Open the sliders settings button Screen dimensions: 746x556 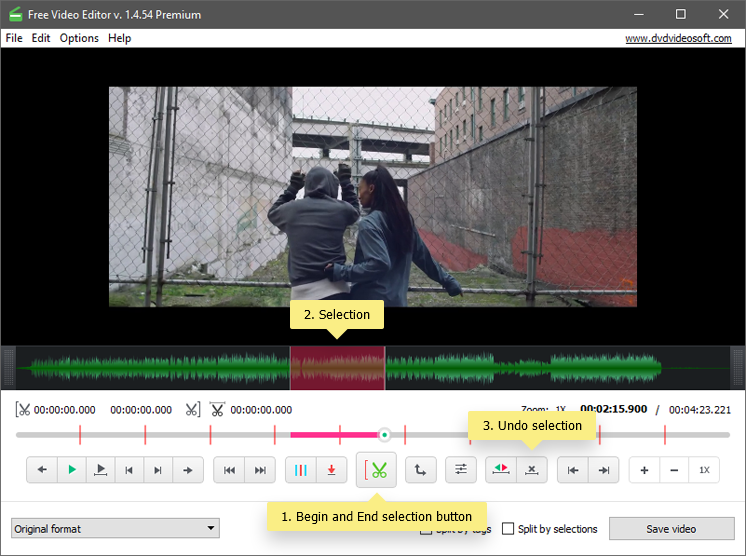point(461,470)
